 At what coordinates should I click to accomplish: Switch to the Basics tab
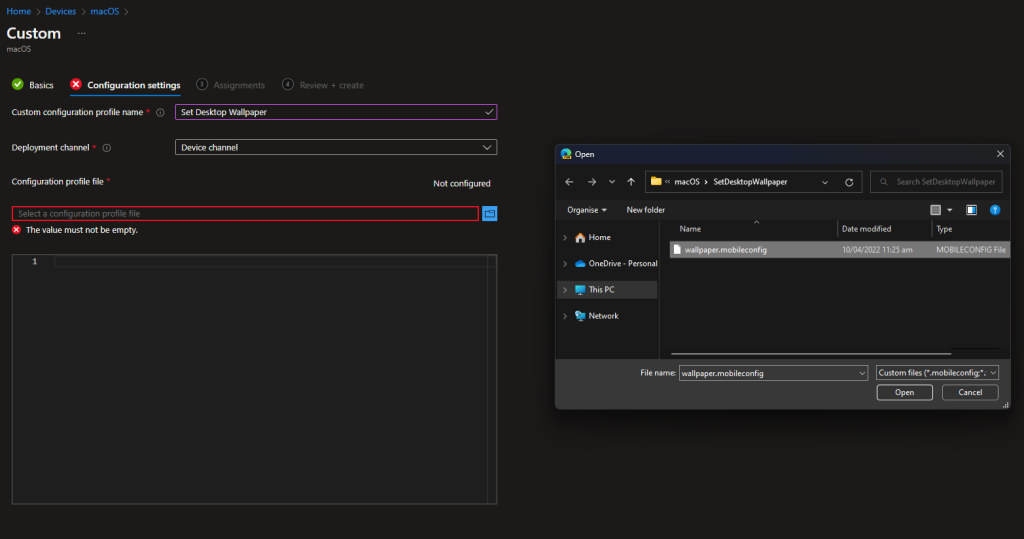[x=33, y=85]
